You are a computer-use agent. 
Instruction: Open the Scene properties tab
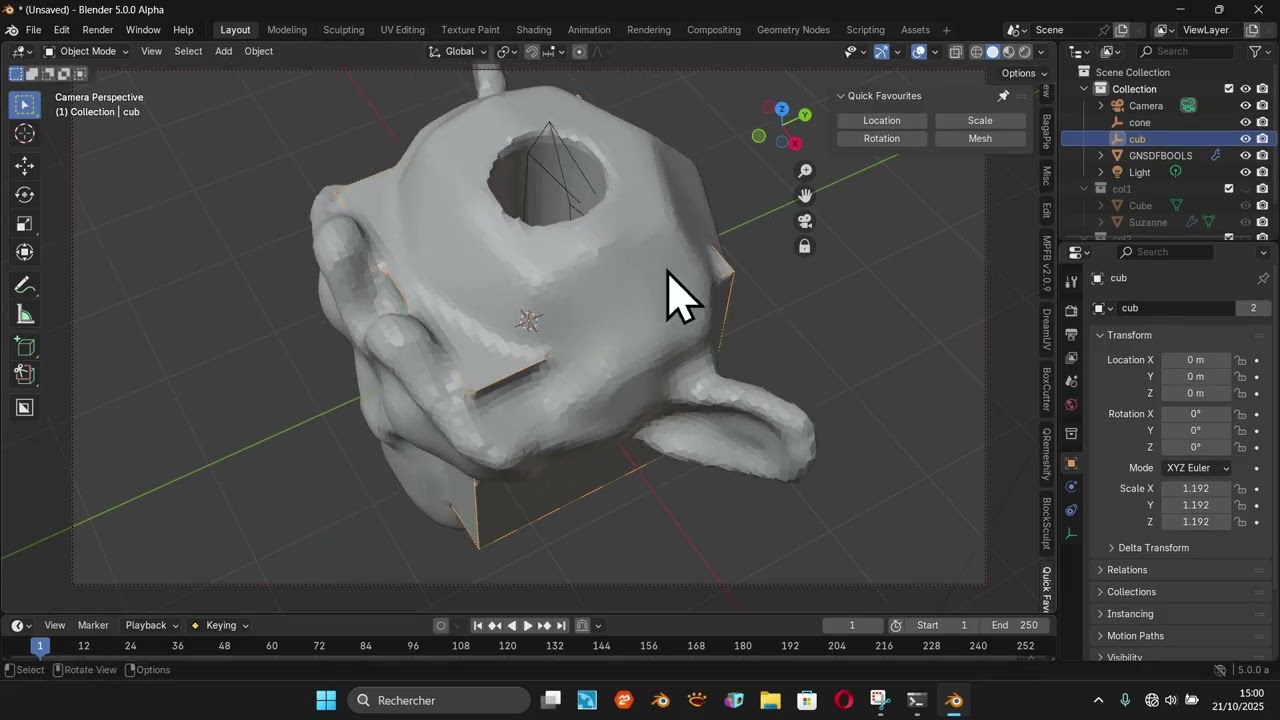(x=1071, y=381)
